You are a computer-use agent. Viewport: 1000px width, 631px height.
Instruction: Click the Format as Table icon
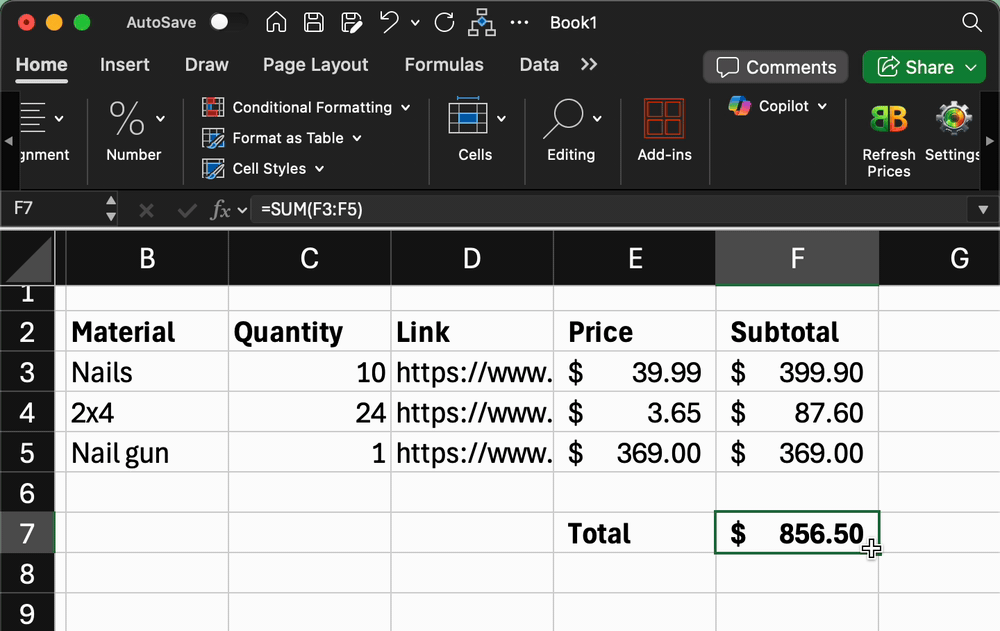tap(213, 138)
